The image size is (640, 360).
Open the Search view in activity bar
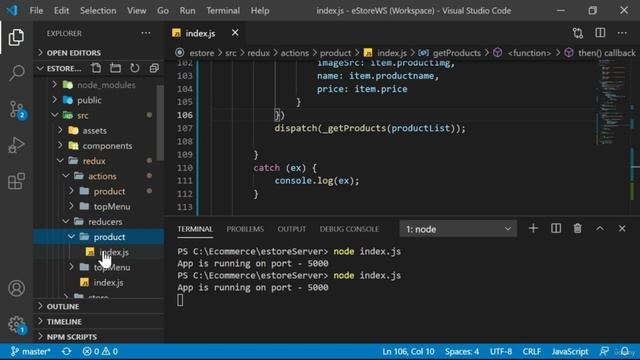click(16, 73)
